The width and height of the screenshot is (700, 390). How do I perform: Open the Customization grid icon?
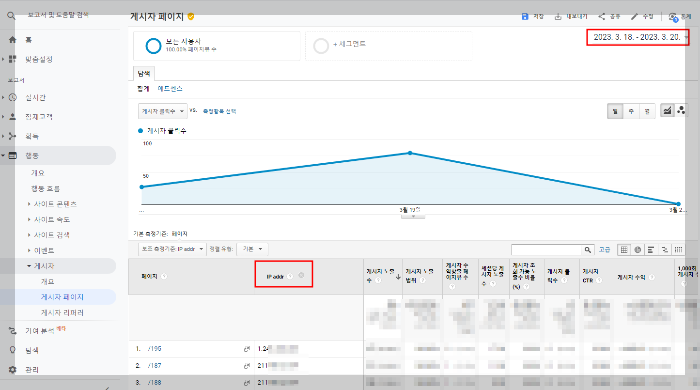(x=12, y=59)
